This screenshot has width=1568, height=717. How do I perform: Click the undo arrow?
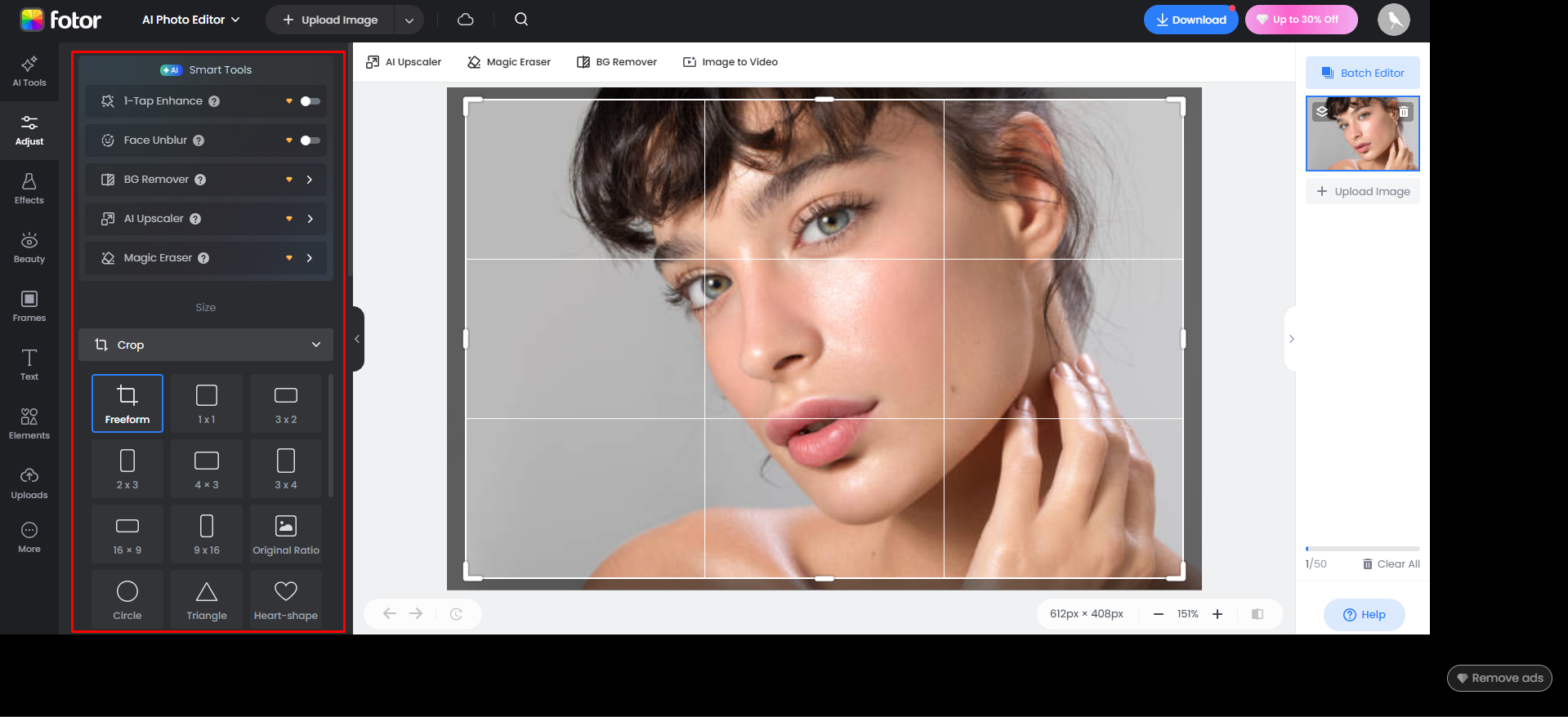[x=390, y=614]
